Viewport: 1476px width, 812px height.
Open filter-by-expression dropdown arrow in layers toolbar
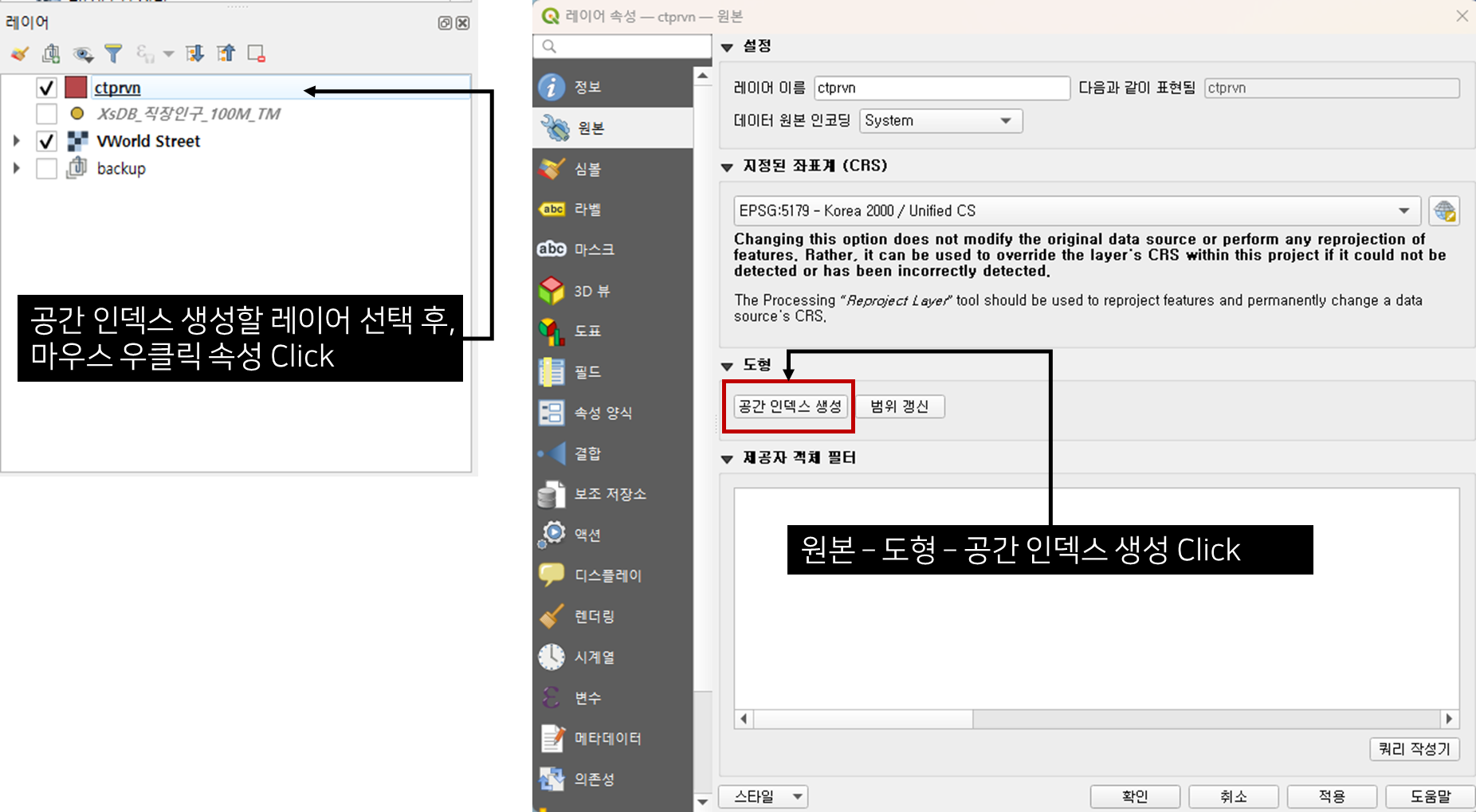168,54
